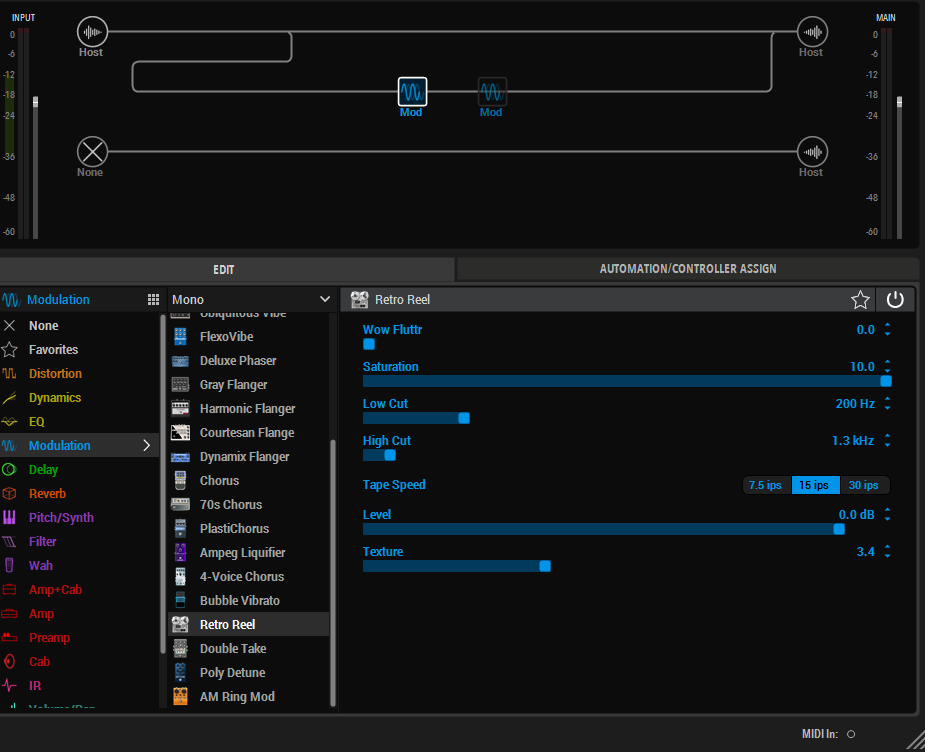The height and width of the screenshot is (752, 925).
Task: Click the main Host output node icon
Action: click(812, 32)
